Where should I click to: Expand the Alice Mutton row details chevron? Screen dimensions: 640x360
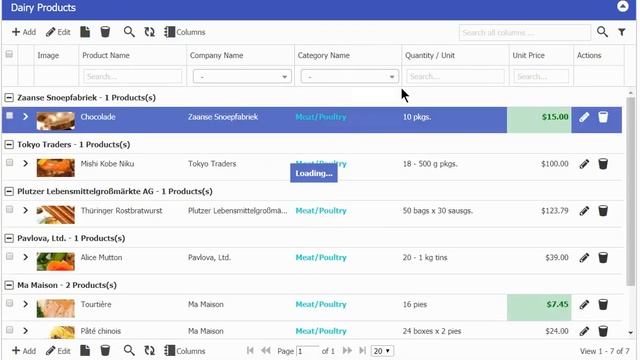tap(25, 258)
